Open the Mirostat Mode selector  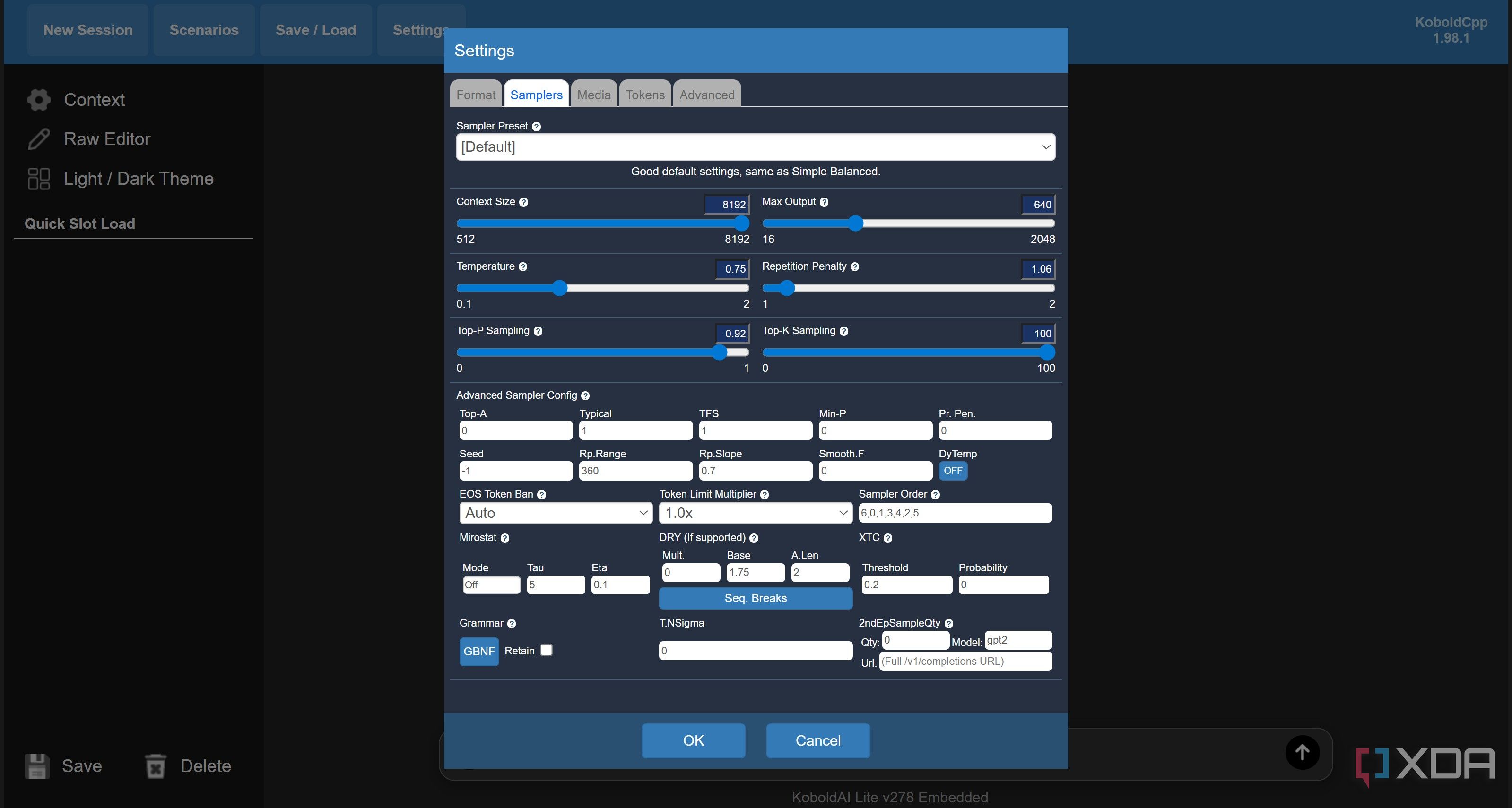point(491,585)
